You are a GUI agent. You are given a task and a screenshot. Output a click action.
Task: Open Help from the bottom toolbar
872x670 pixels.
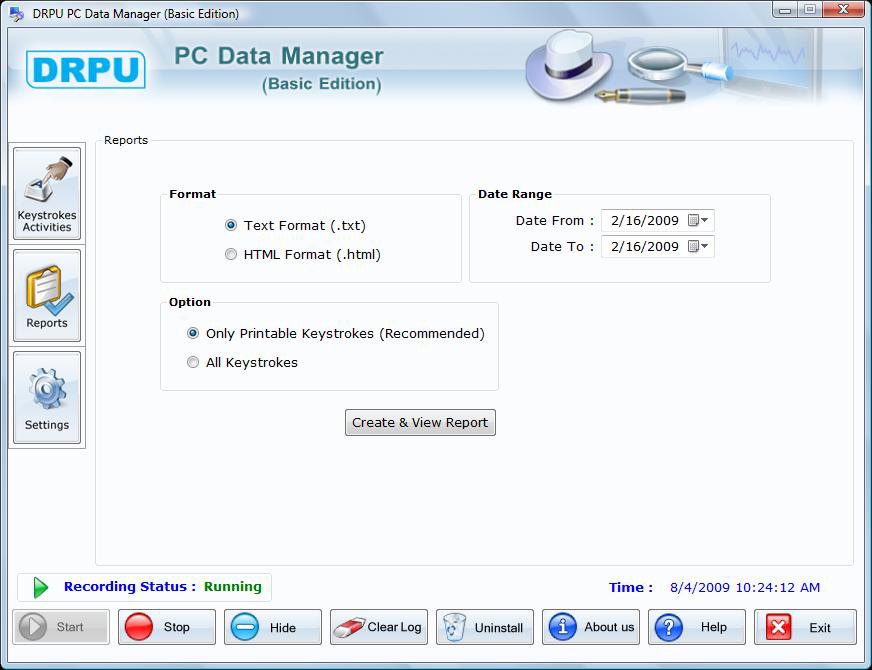(x=697, y=627)
